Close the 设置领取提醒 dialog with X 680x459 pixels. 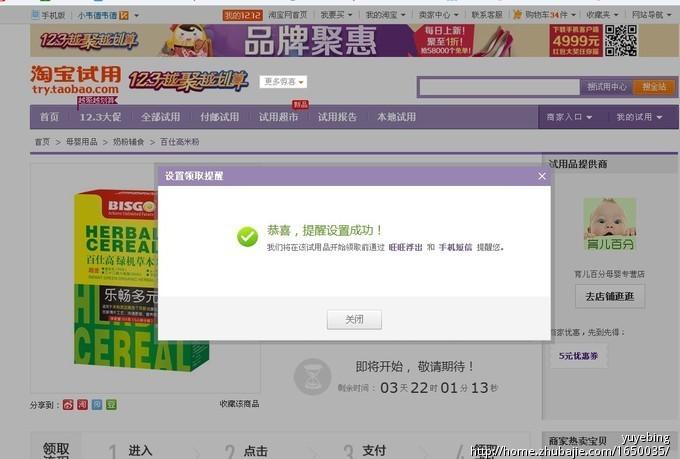542,176
